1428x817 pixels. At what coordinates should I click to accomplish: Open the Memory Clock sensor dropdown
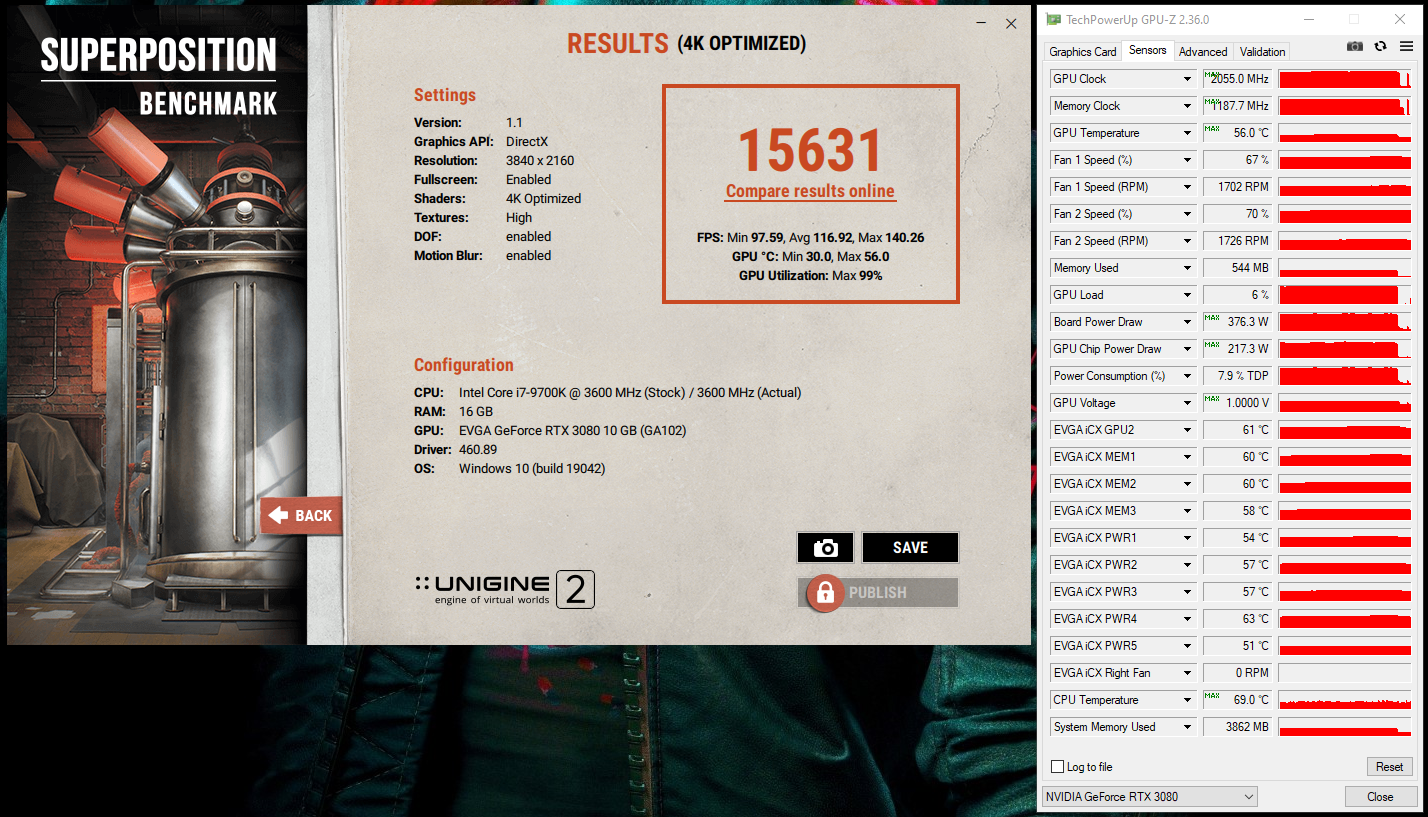pos(1188,106)
